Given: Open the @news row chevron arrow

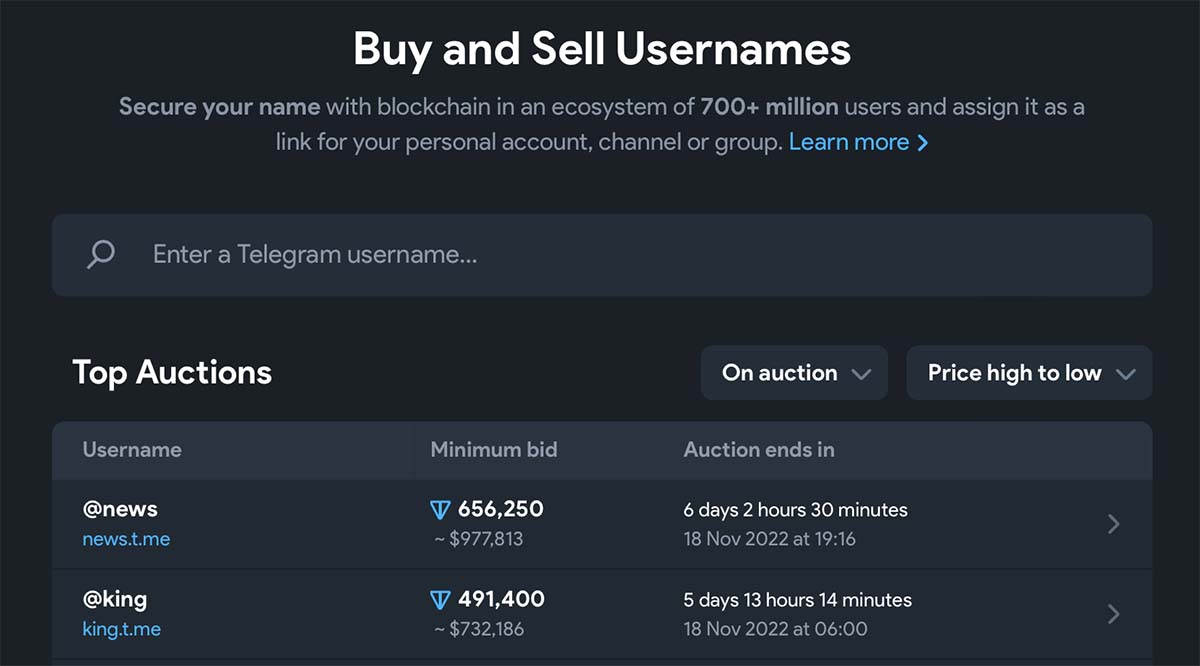Looking at the screenshot, I should click(1114, 524).
